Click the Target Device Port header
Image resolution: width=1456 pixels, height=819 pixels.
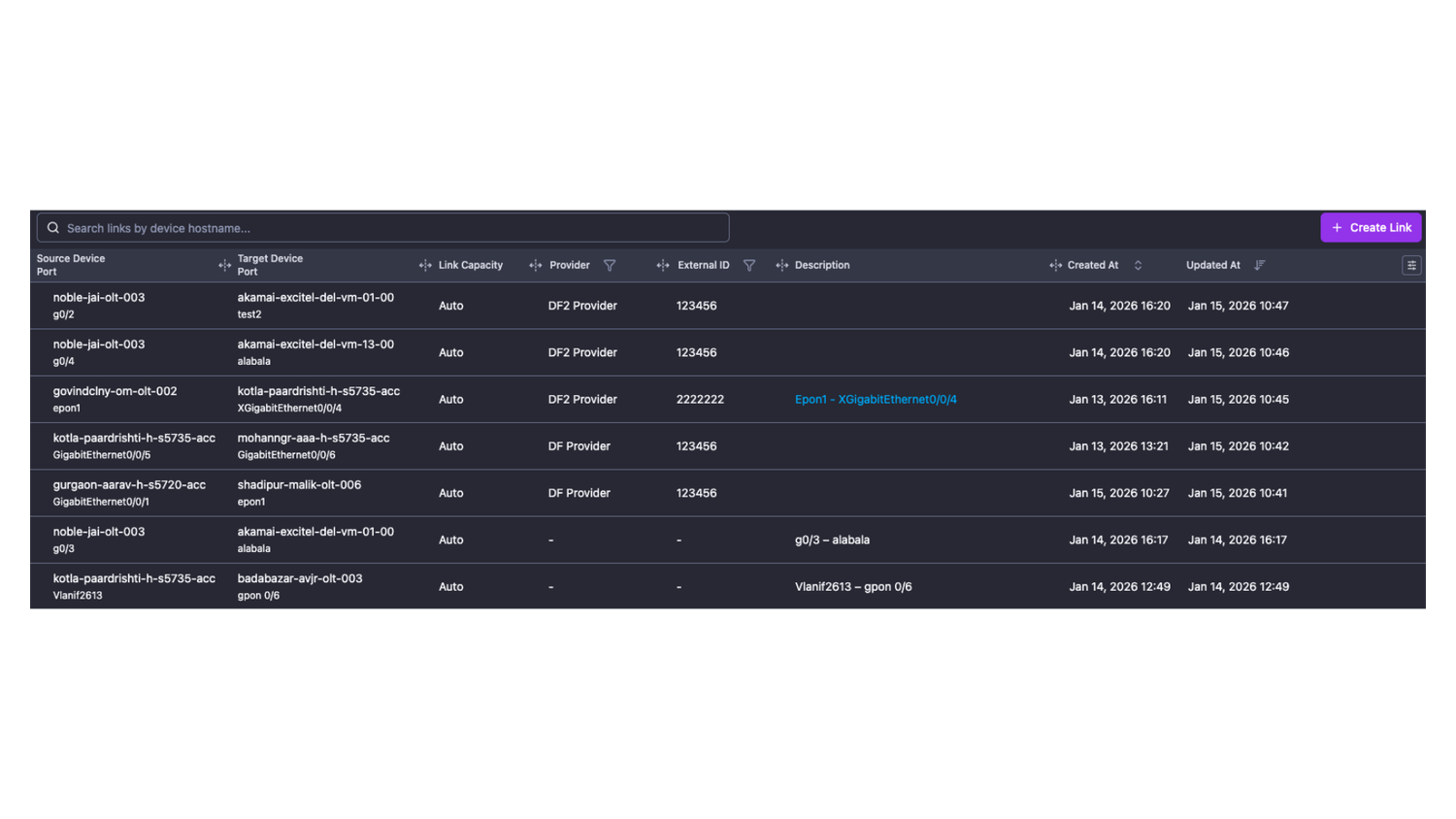(270, 265)
